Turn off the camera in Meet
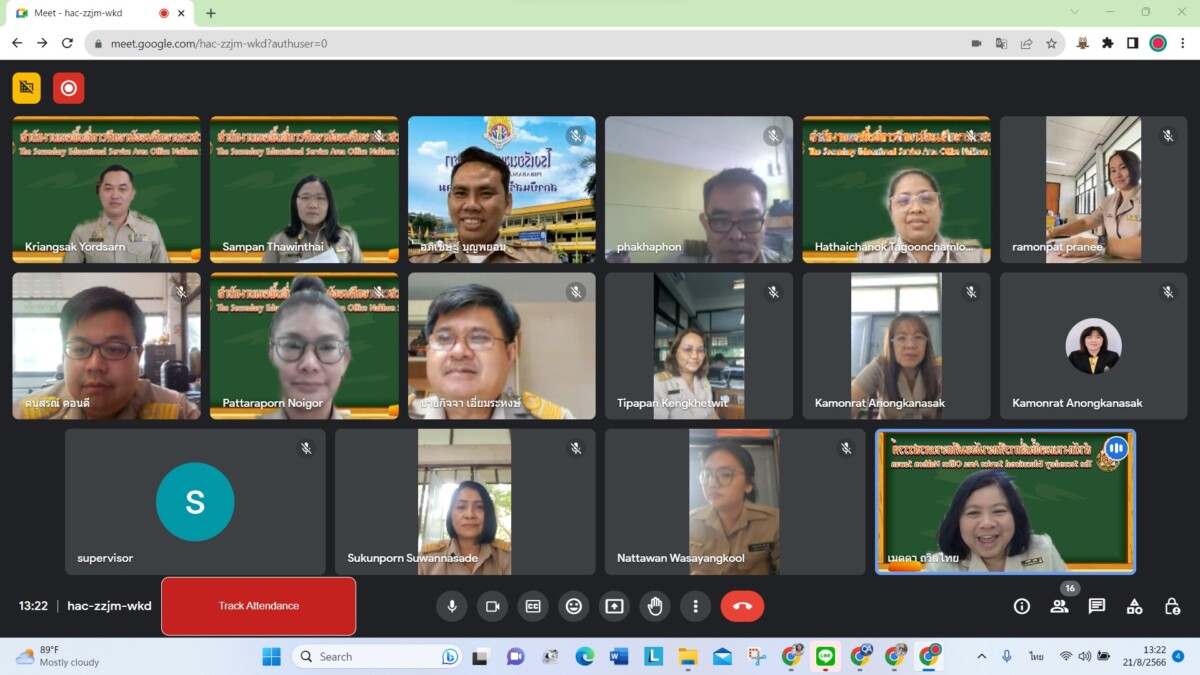Image resolution: width=1200 pixels, height=675 pixels. [x=492, y=606]
